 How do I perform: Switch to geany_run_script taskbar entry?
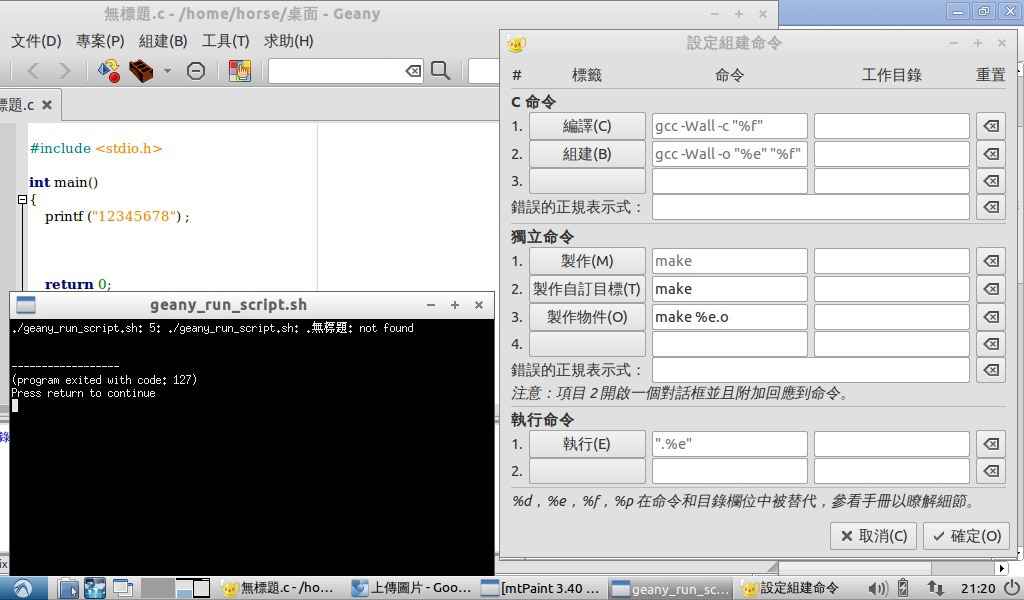coord(669,588)
